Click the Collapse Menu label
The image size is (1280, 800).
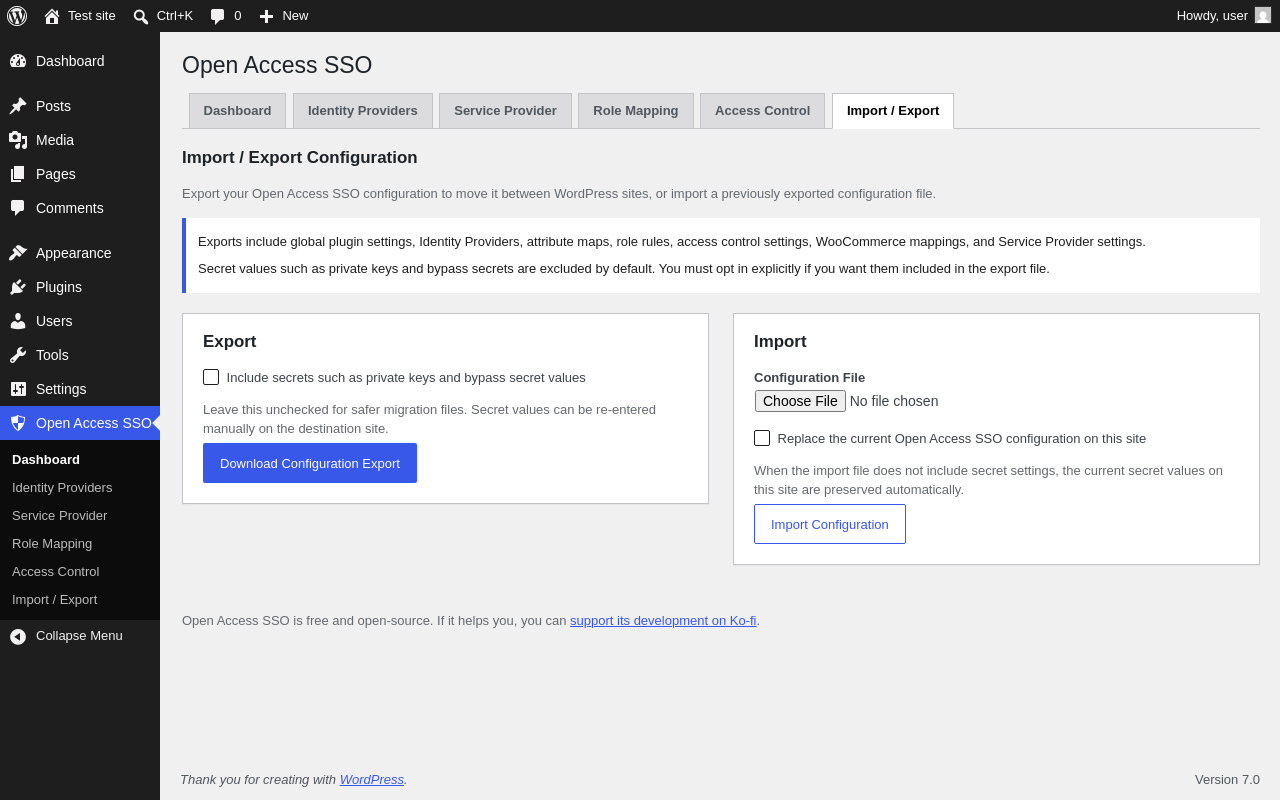79,636
